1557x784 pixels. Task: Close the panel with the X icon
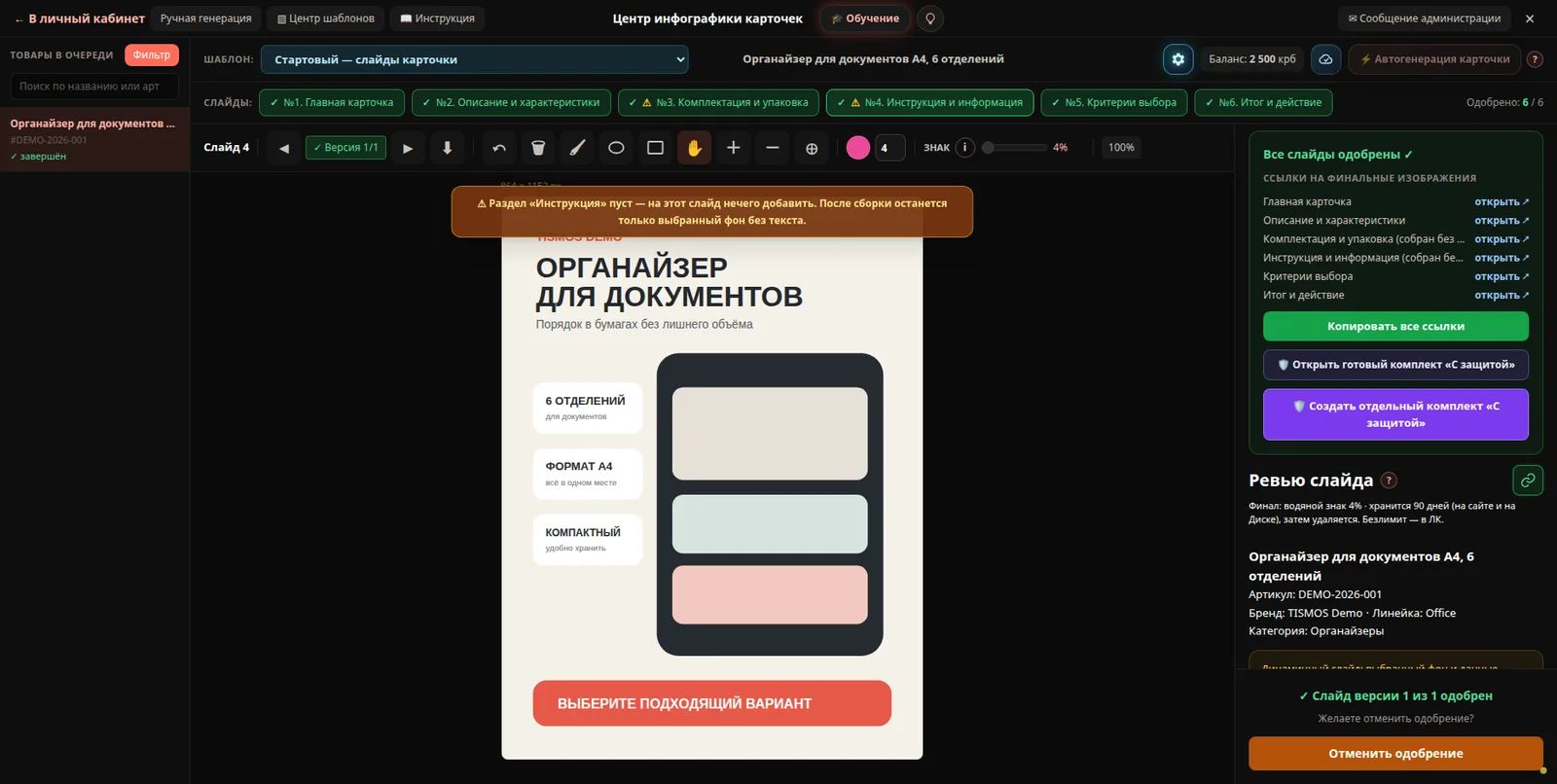coord(1530,18)
